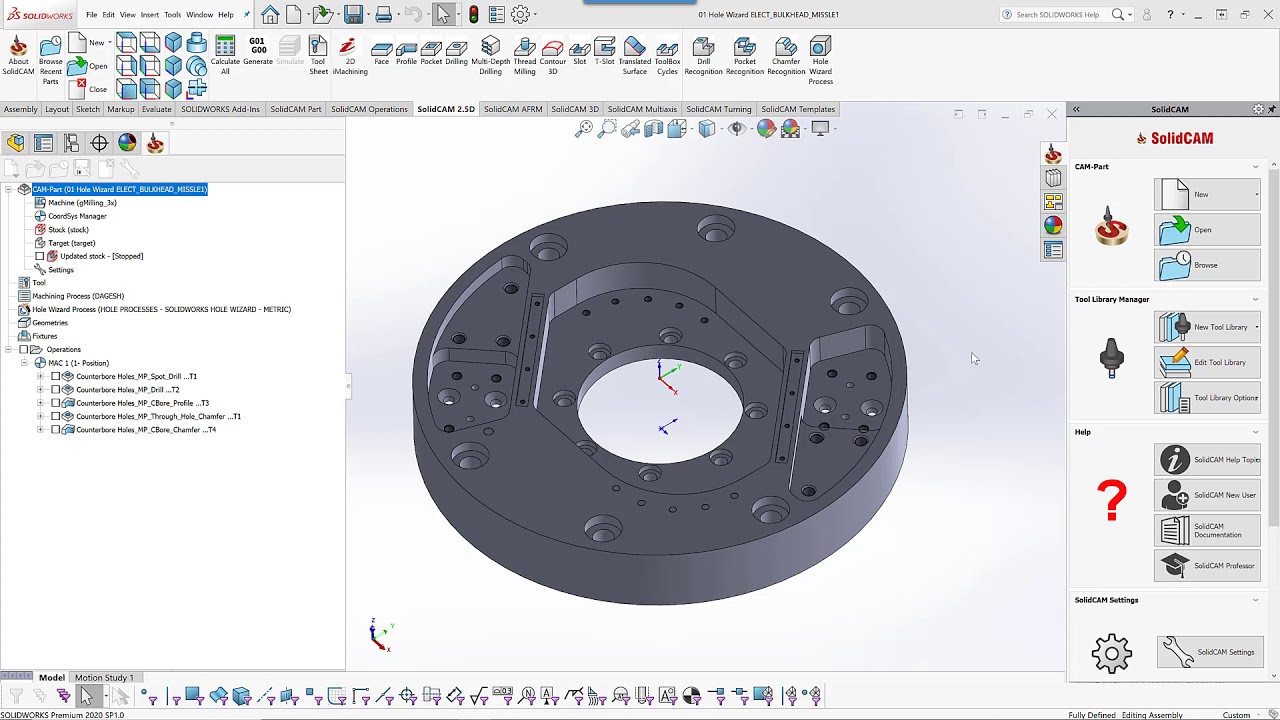Click Edit Tool Library button
Screen dimensions: 1280x720
(x=1208, y=362)
